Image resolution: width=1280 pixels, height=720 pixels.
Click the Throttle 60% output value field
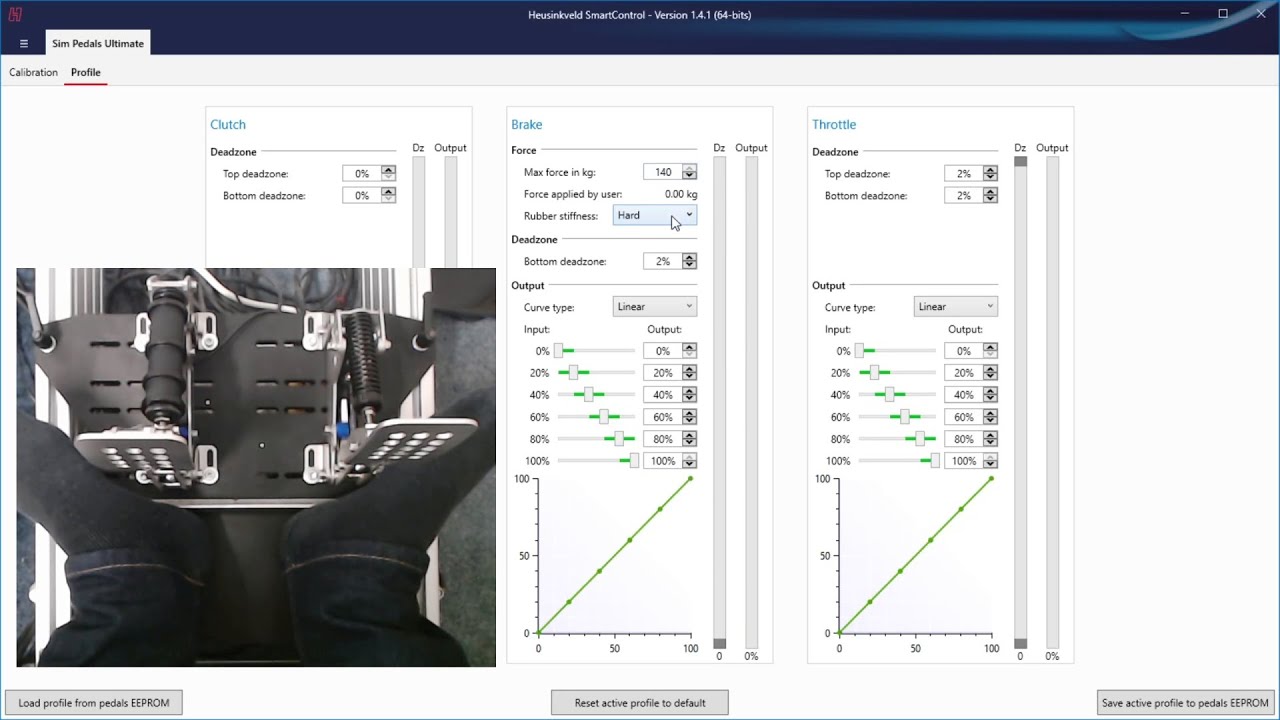[x=963, y=417]
